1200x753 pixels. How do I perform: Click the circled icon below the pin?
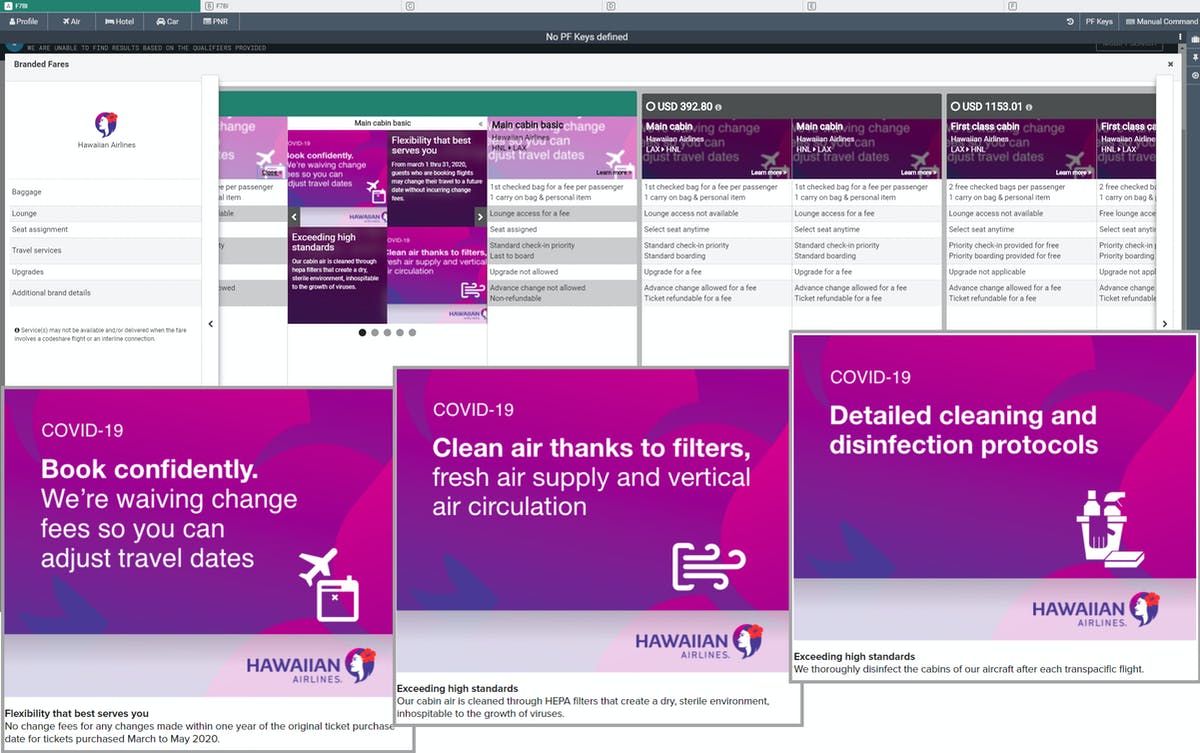[1194, 76]
